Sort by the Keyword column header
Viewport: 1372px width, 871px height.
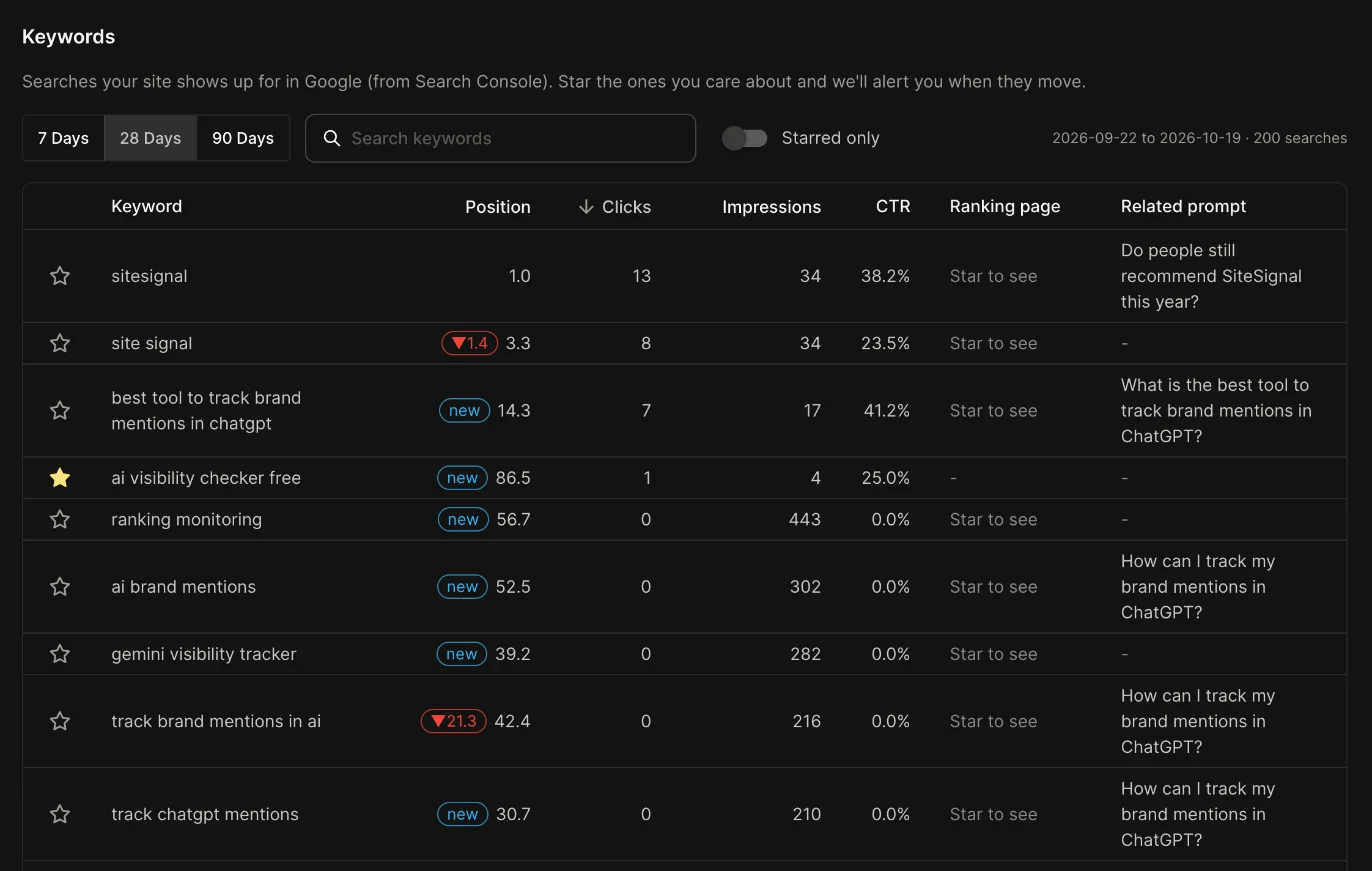point(147,207)
